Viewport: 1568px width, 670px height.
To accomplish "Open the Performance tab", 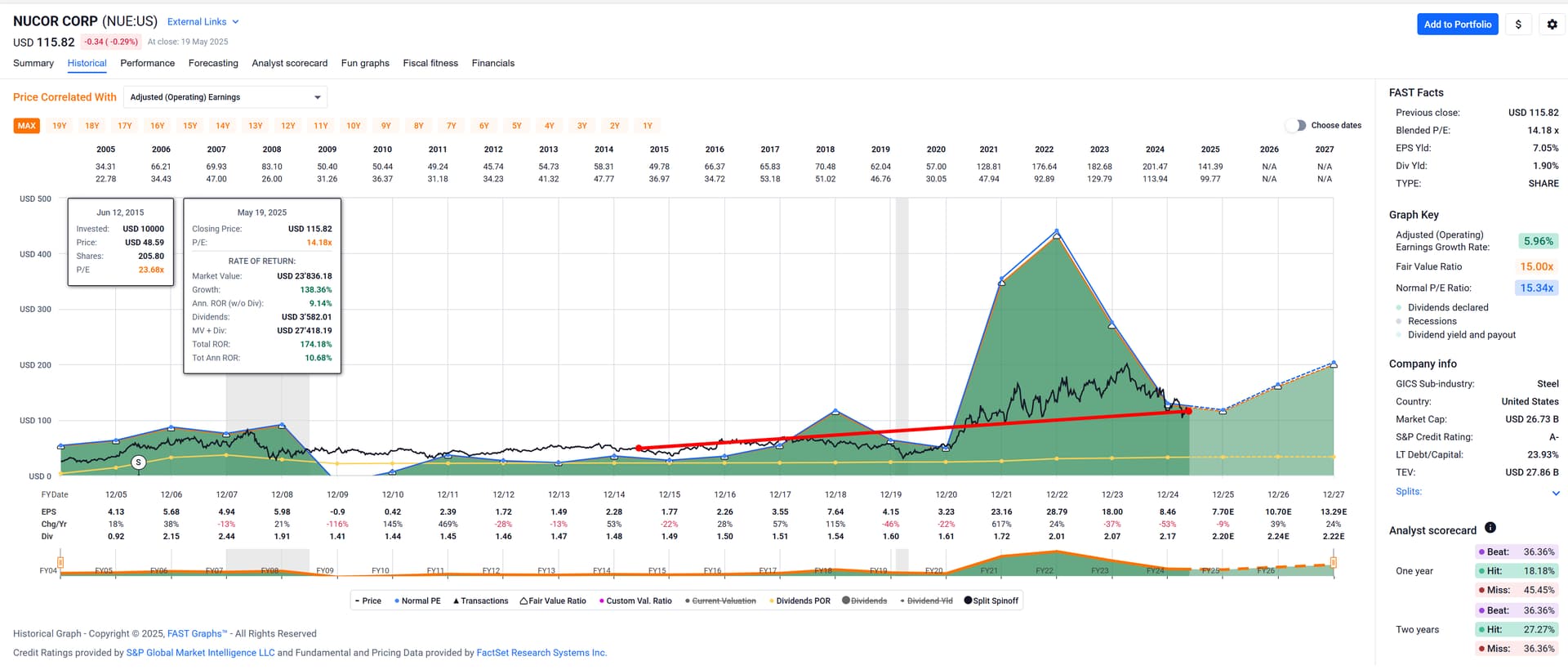I will tap(147, 63).
